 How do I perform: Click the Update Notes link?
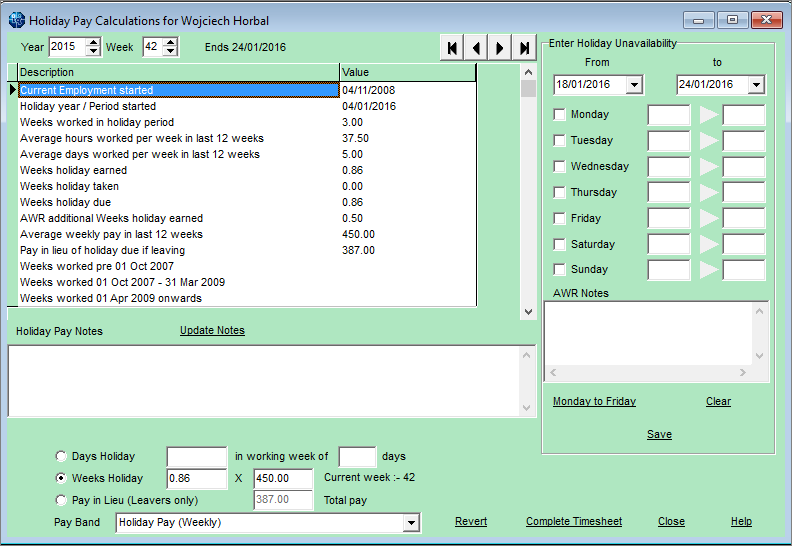[212, 330]
